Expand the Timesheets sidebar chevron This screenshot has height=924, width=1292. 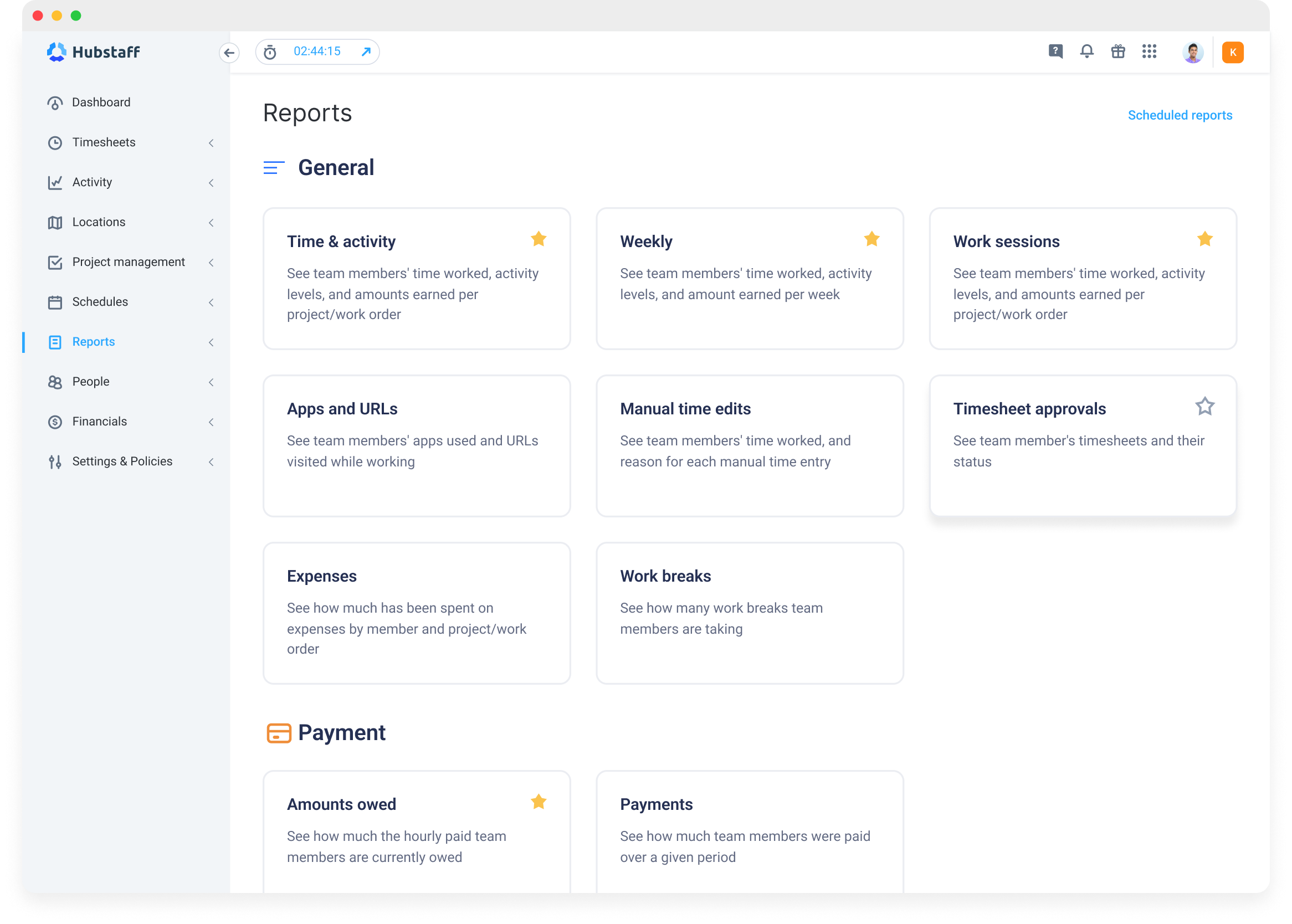(211, 143)
